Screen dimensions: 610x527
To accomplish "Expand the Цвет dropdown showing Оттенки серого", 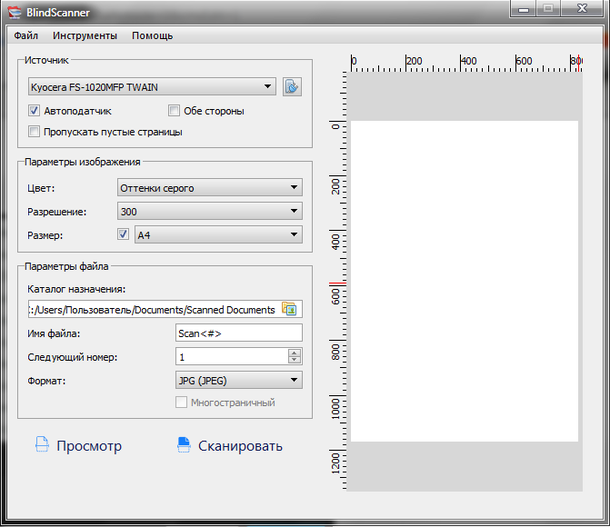I will click(x=209, y=187).
